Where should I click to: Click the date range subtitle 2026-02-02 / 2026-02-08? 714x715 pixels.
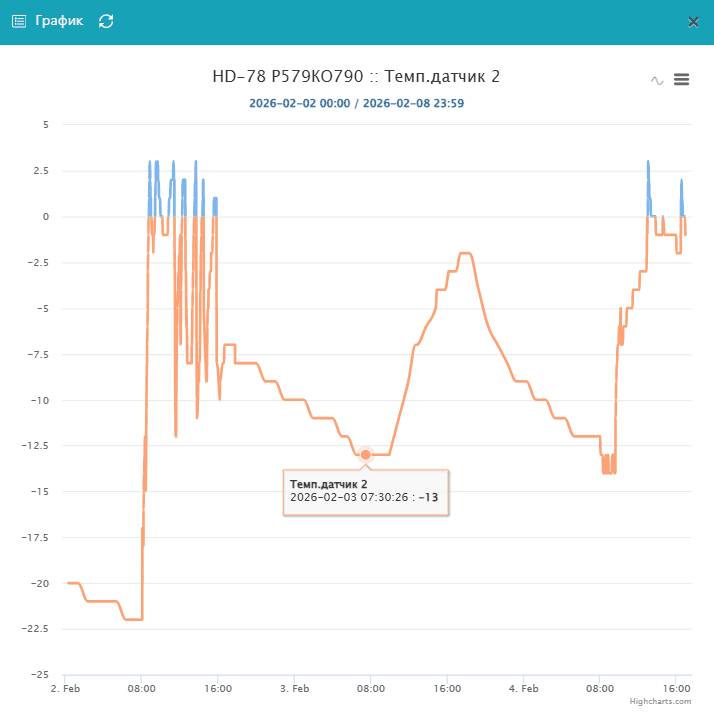pyautogui.click(x=356, y=103)
